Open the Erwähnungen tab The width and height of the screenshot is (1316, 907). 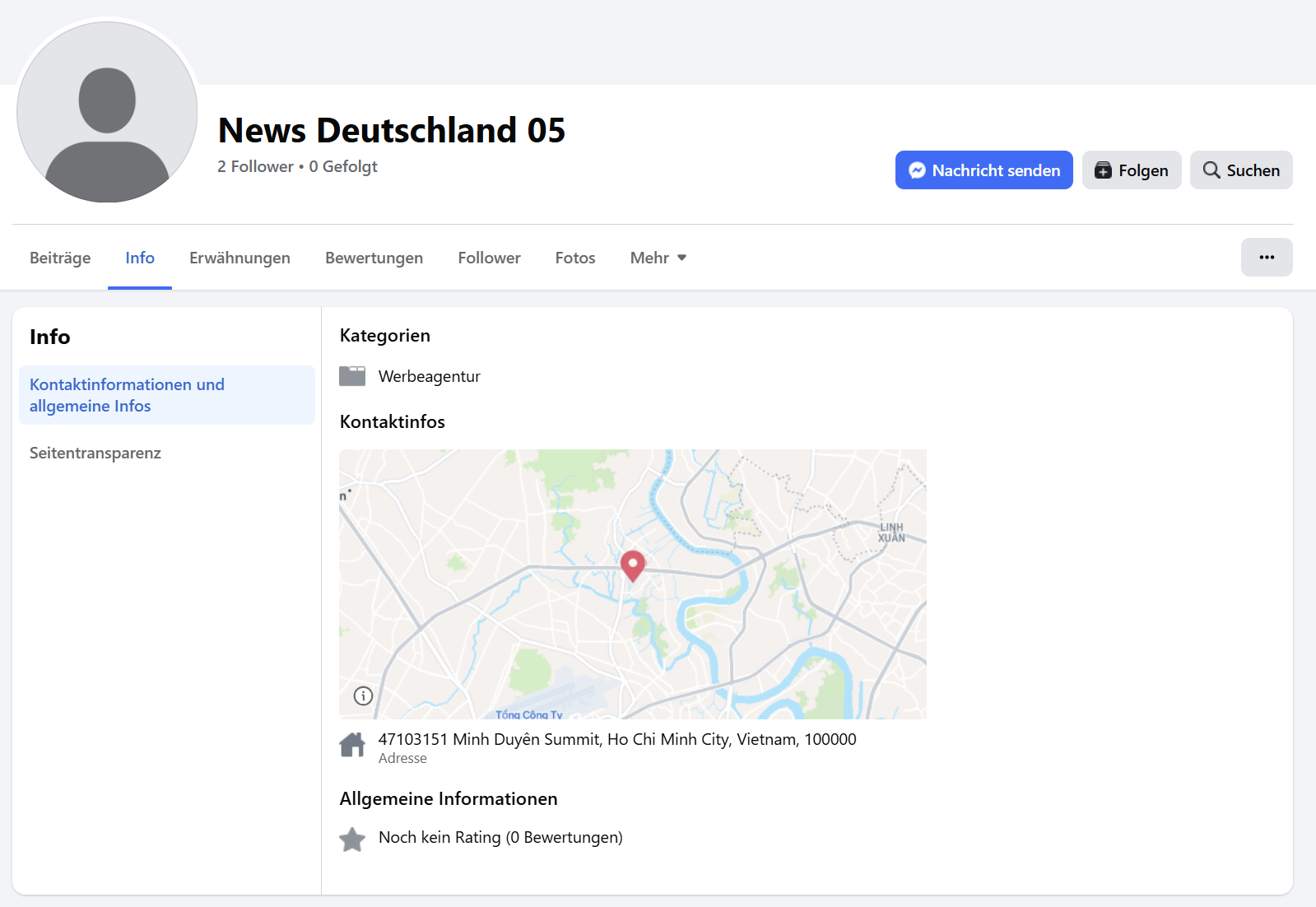pos(239,258)
